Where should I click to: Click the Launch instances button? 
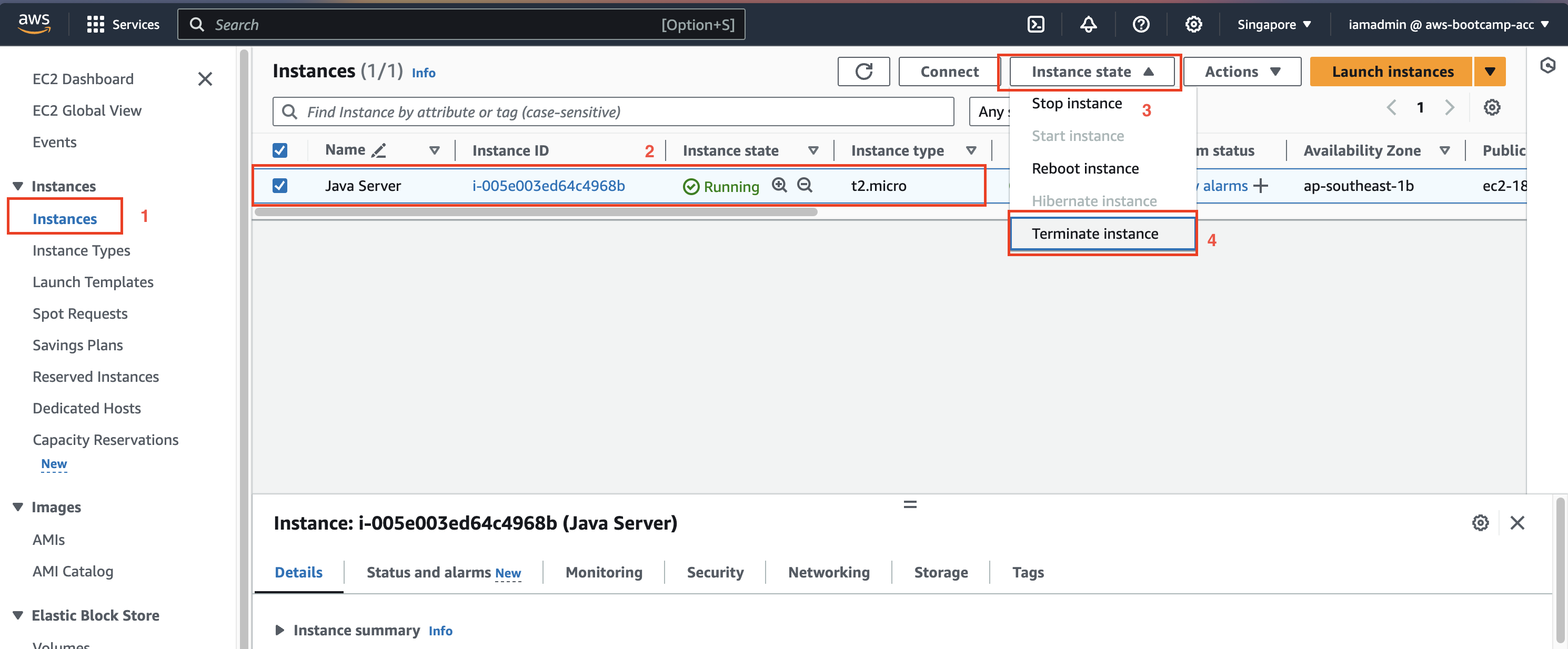click(x=1392, y=71)
